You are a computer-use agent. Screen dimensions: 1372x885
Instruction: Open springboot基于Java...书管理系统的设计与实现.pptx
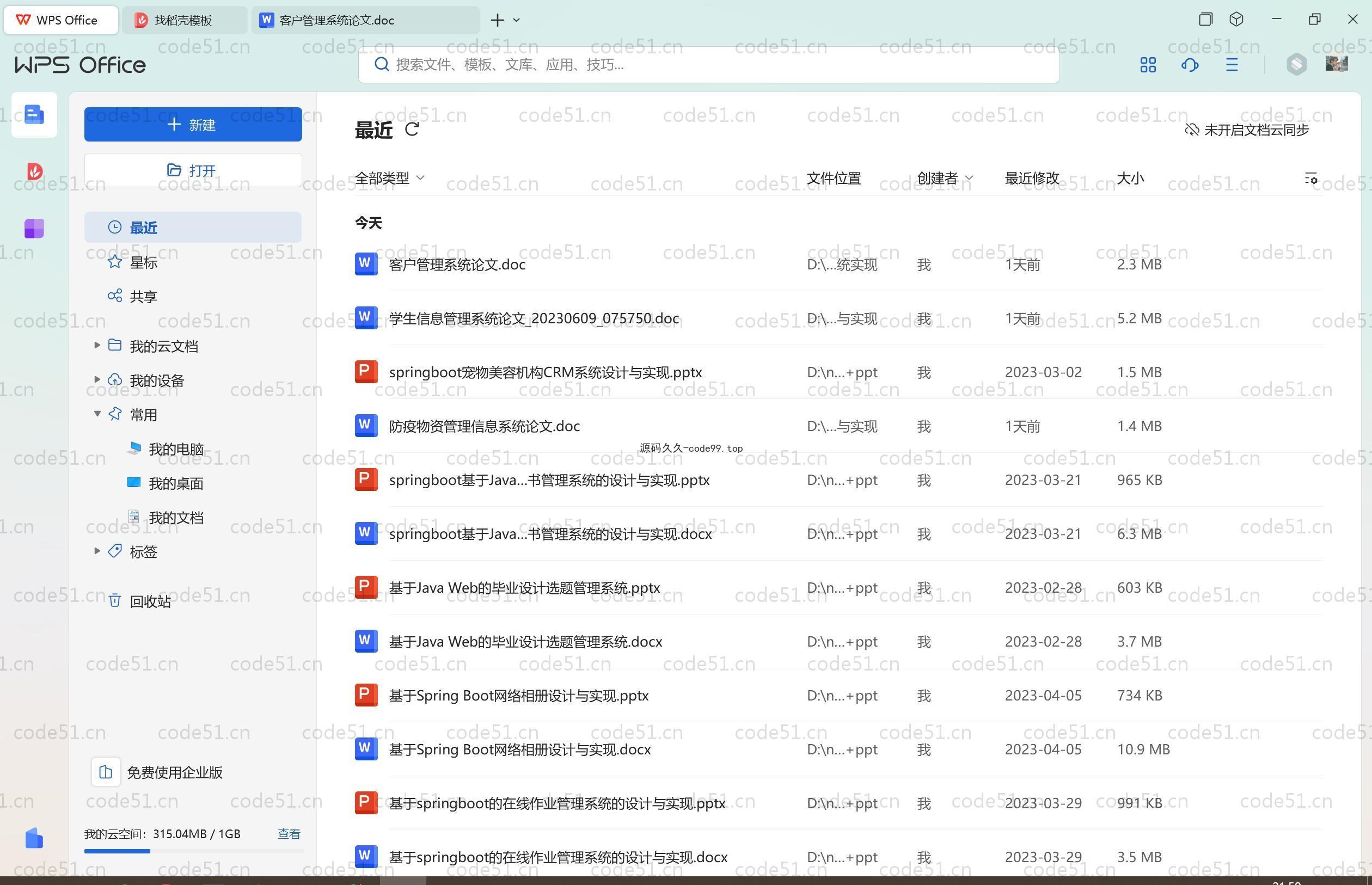pos(549,480)
